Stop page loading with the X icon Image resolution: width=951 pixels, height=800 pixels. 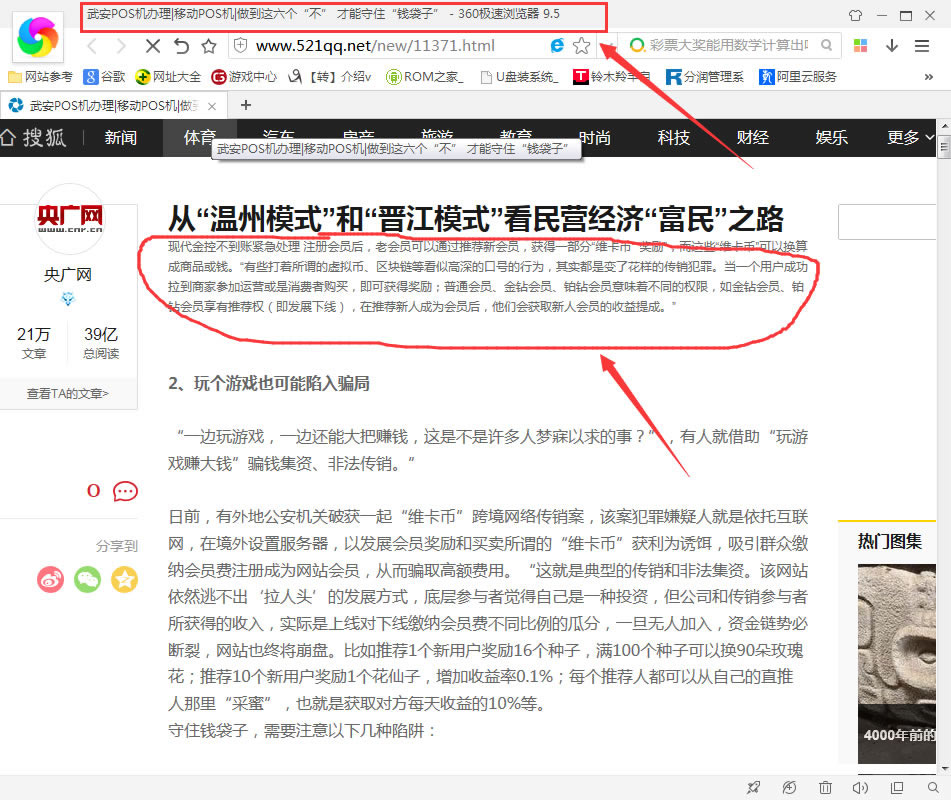coord(153,45)
